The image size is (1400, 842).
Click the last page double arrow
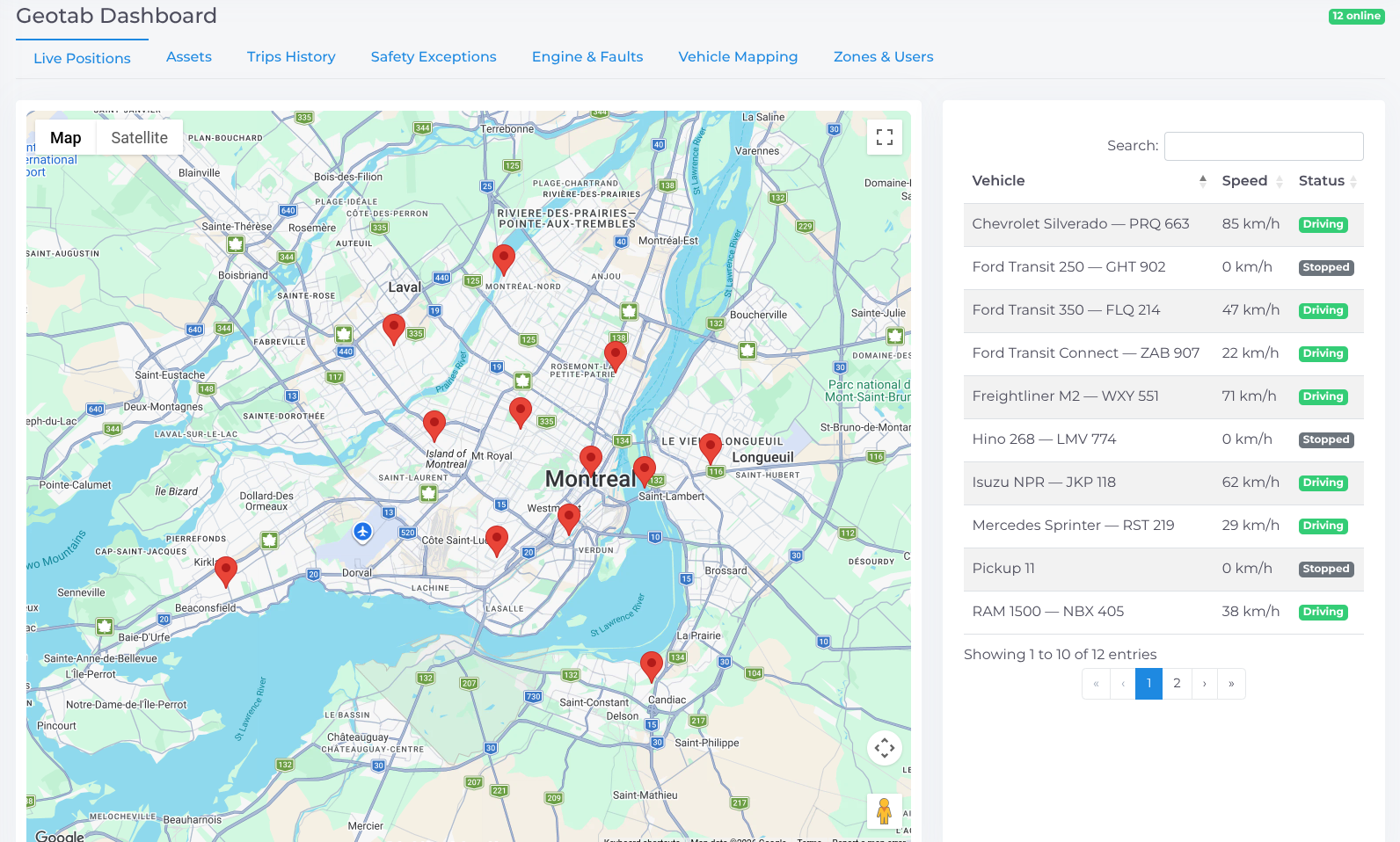1231,684
